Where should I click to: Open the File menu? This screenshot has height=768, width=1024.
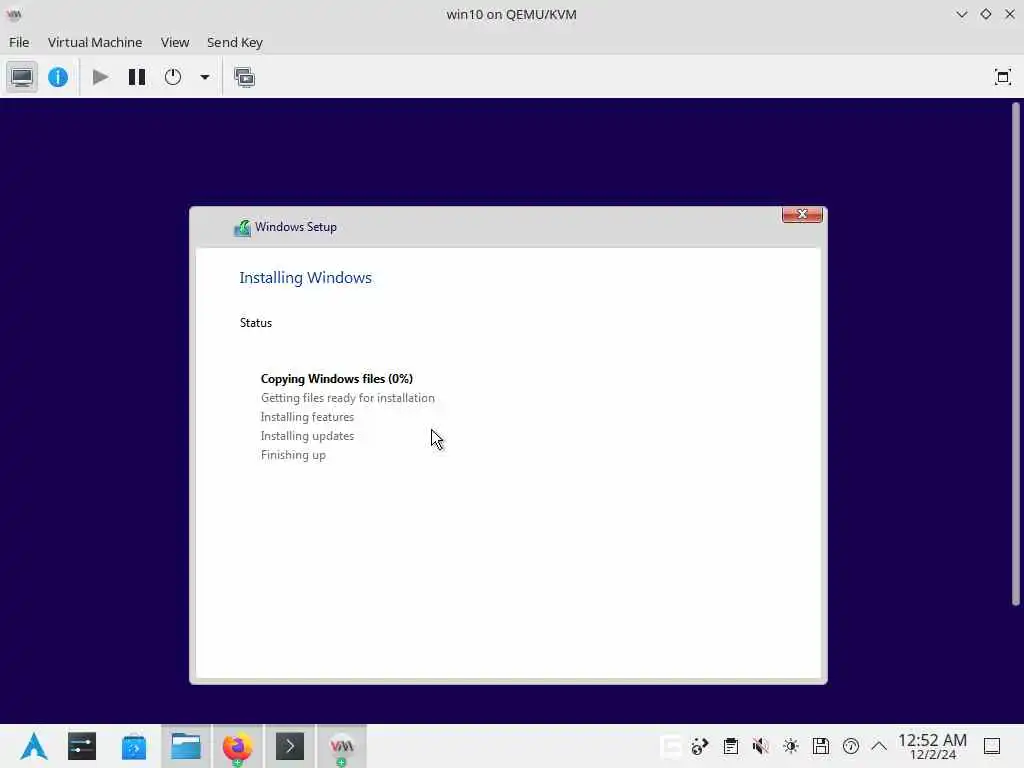coord(19,42)
